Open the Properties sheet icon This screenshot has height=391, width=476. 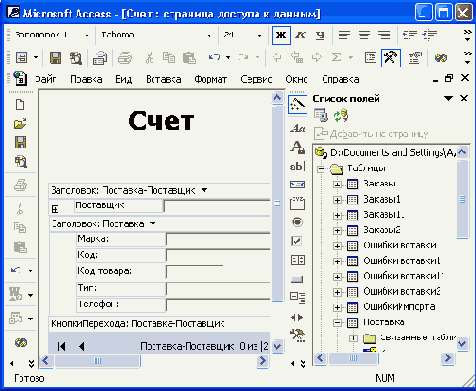click(415, 58)
